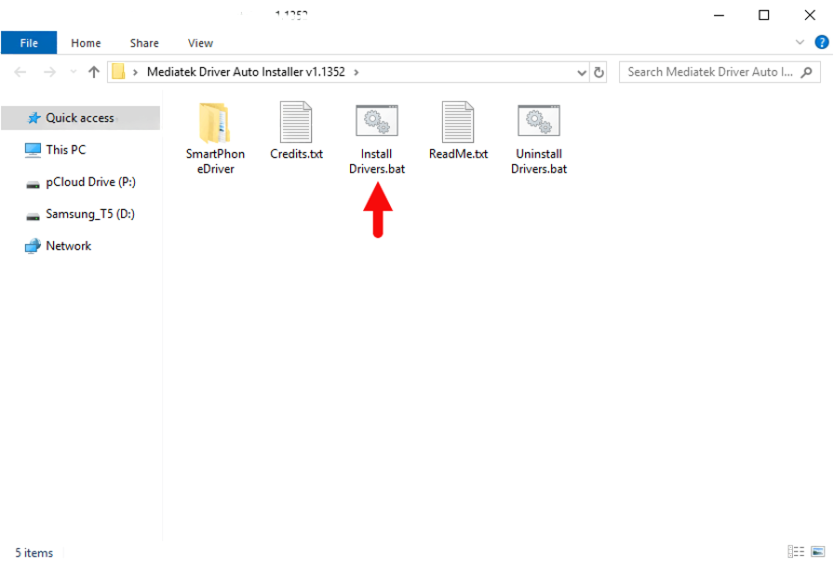Image resolution: width=834 pixels, height=565 pixels.
Task: Open the View ribbon tab
Action: click(200, 43)
